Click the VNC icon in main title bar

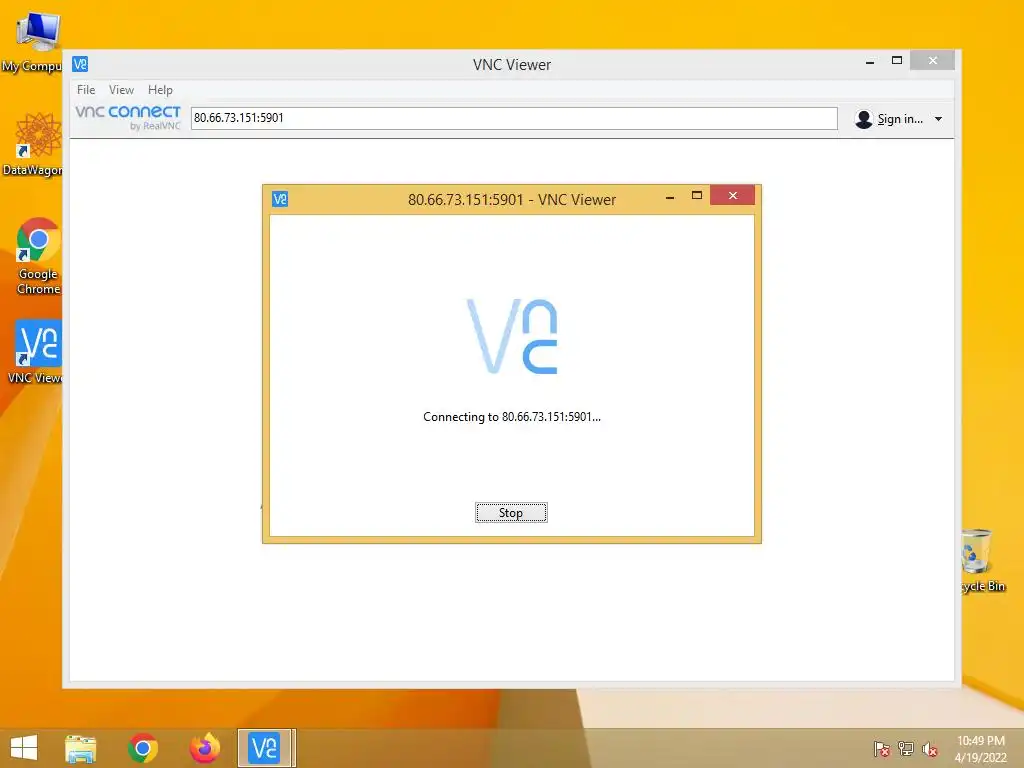(80, 64)
